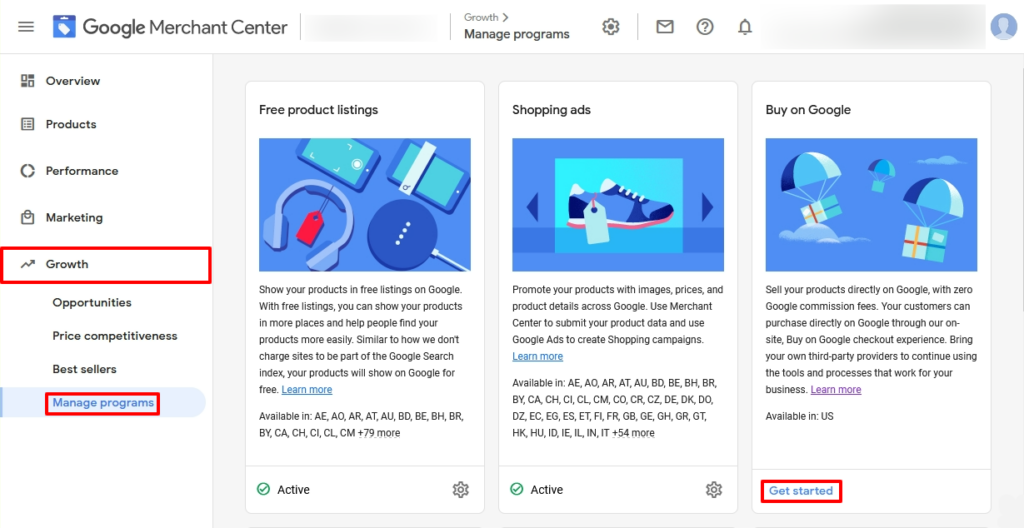
Task: Open Marketing section in sidebar
Action: 74,218
